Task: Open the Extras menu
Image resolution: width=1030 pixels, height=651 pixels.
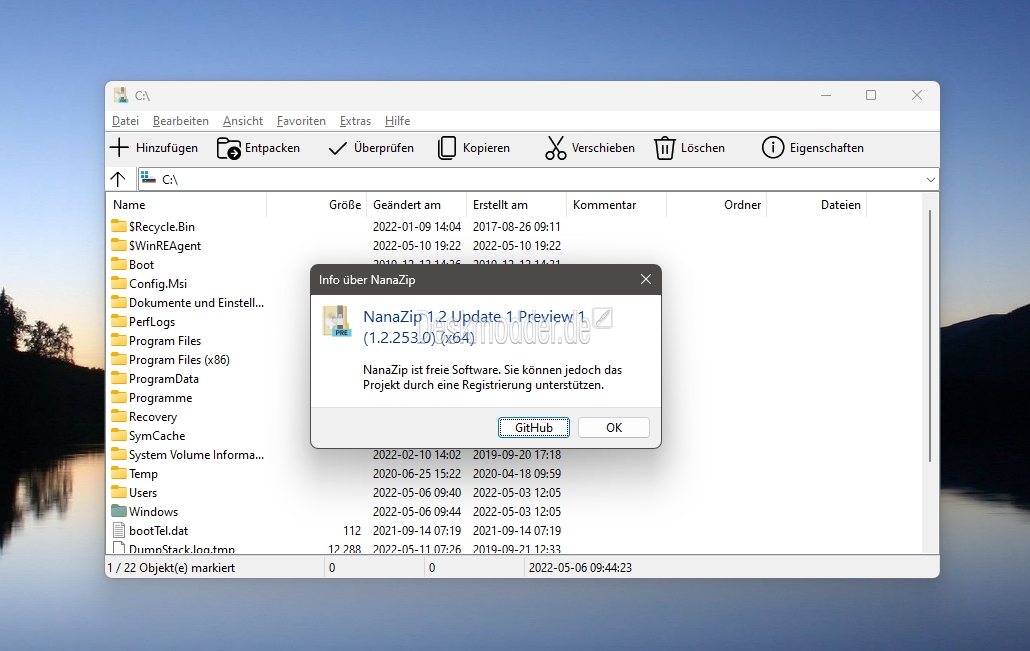Action: pyautogui.click(x=355, y=121)
